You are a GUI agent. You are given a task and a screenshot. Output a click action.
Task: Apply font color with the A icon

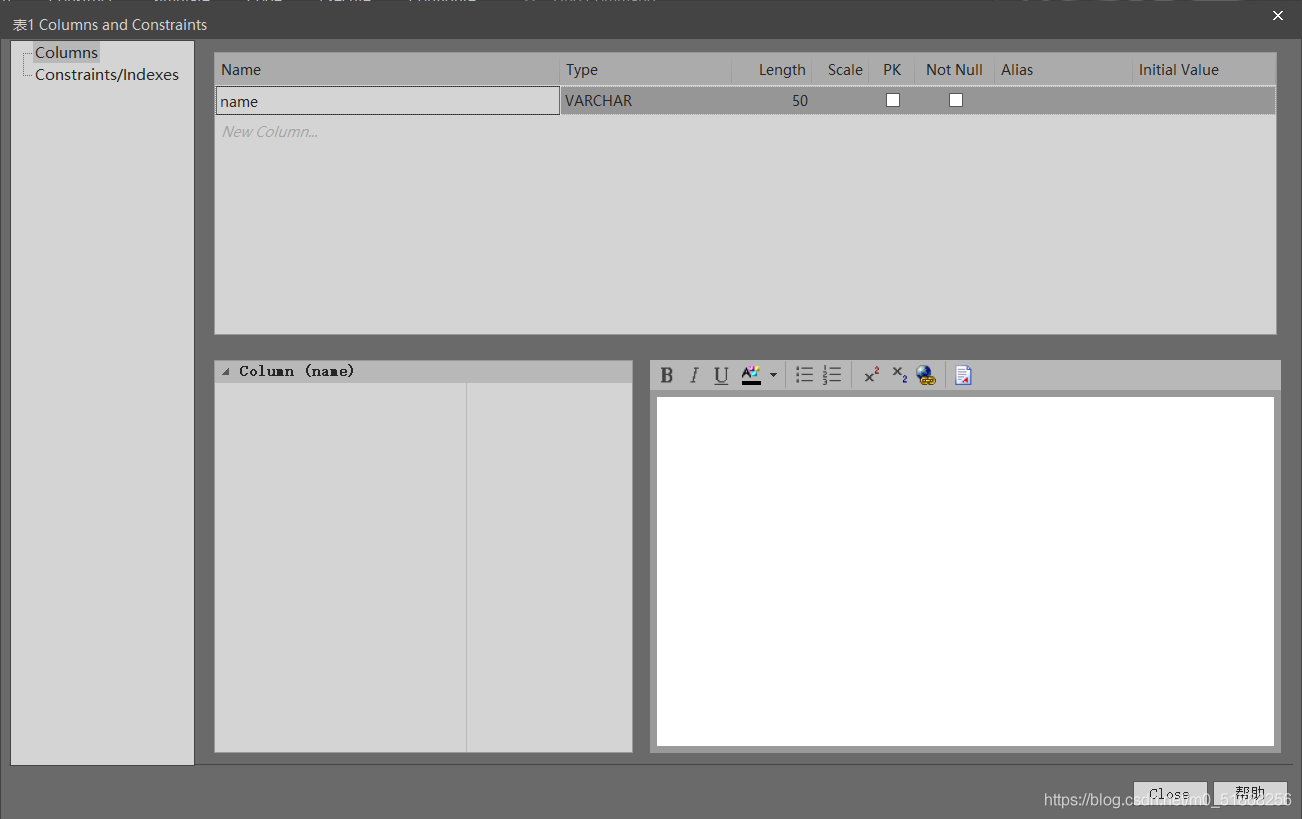pyautogui.click(x=751, y=375)
